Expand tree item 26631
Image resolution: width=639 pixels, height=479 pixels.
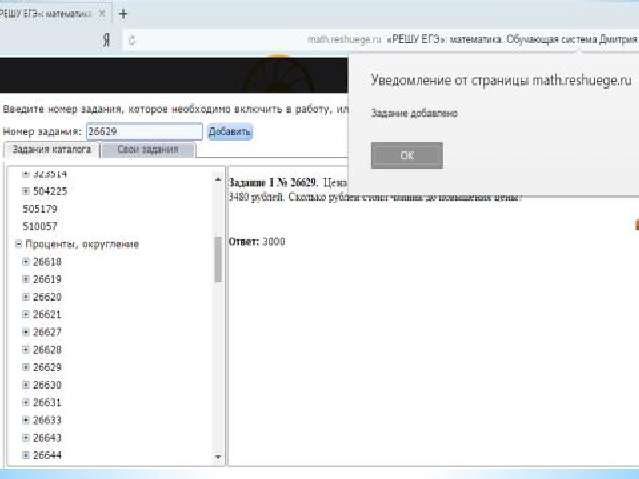pyautogui.click(x=26, y=402)
